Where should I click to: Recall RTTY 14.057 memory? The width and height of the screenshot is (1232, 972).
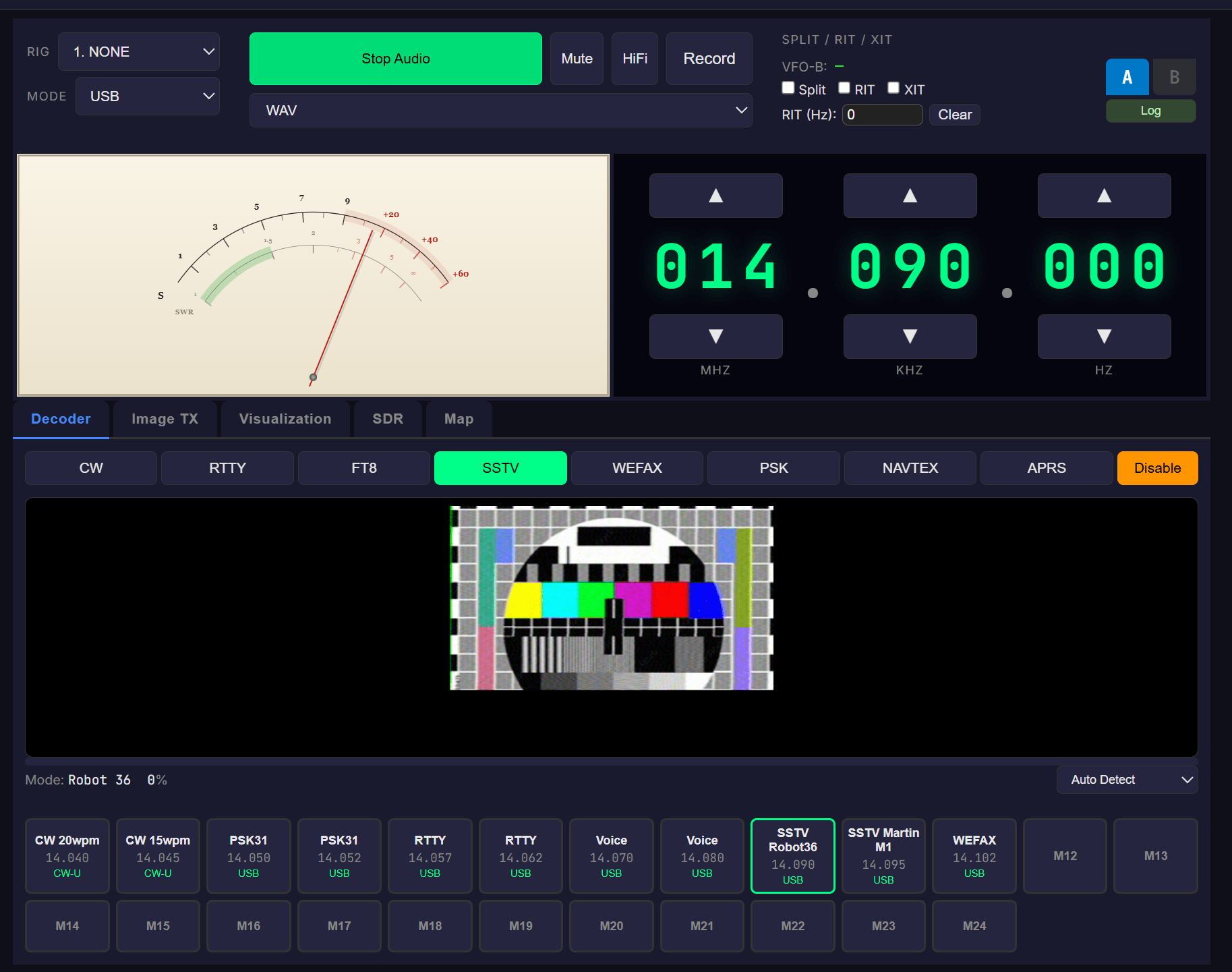click(430, 856)
